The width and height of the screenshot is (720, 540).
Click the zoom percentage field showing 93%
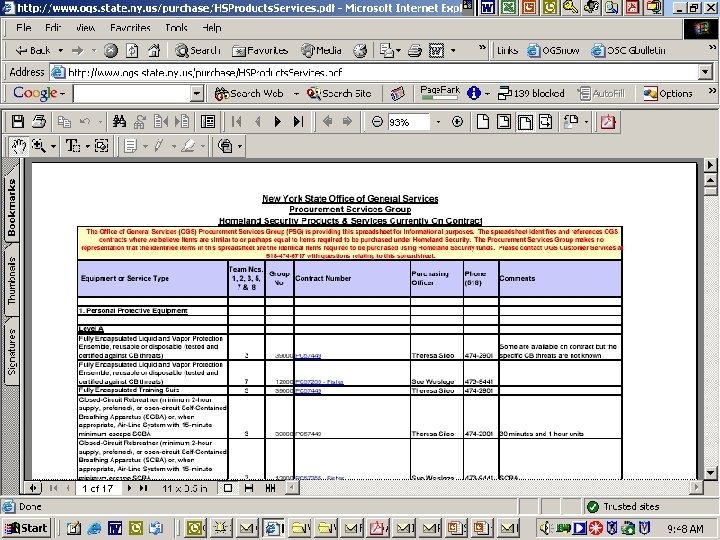408,122
